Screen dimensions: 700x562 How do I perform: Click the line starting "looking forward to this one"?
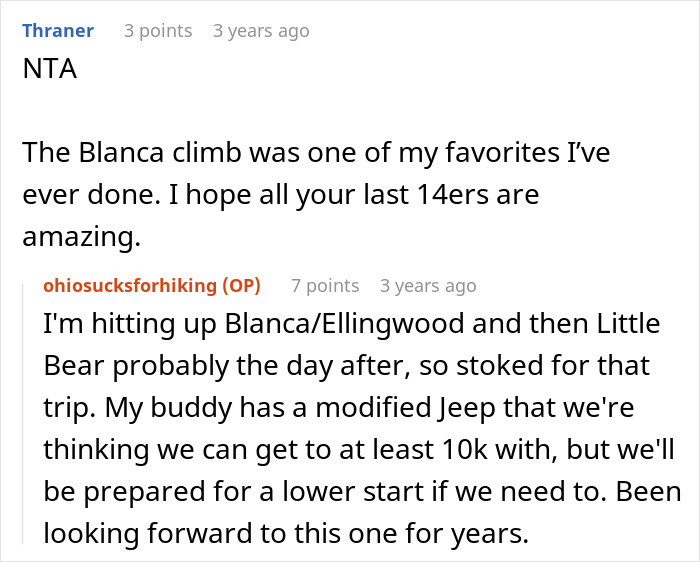285,535
